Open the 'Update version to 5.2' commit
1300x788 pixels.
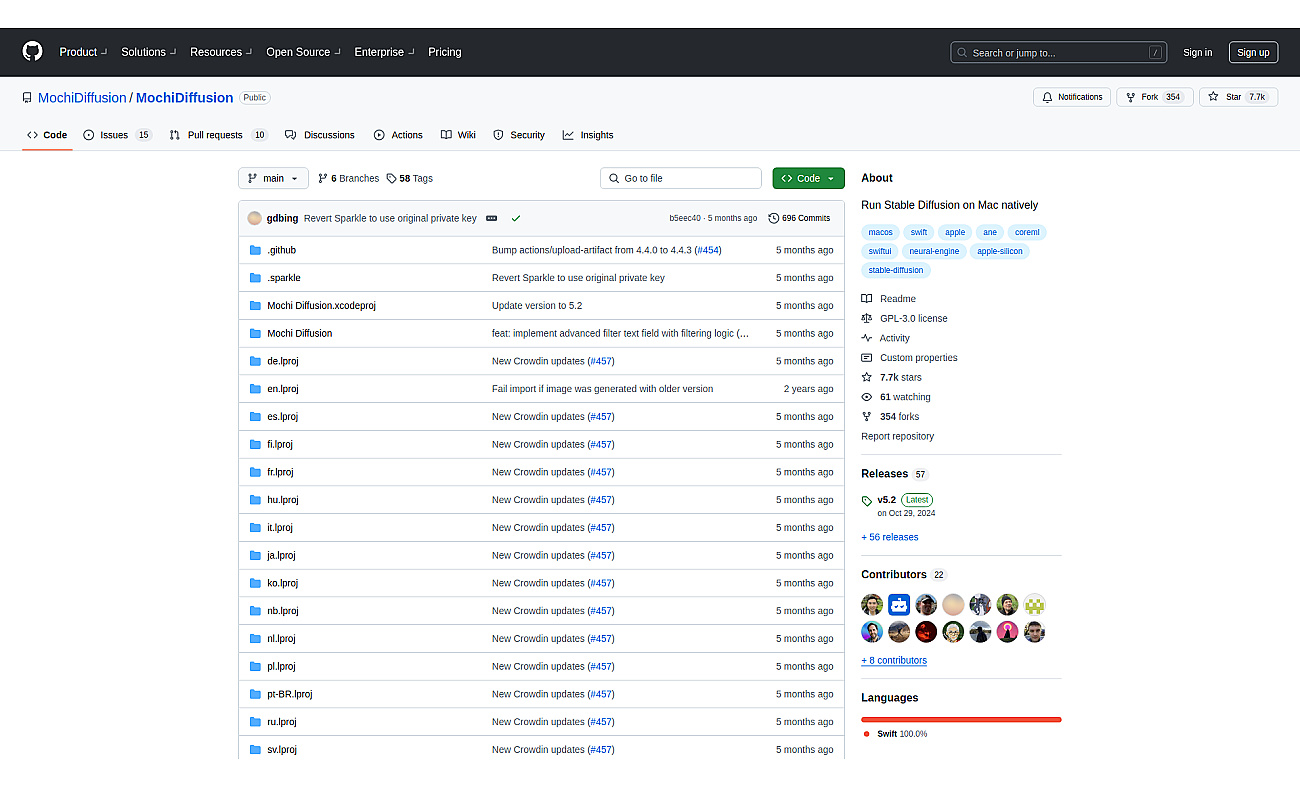click(537, 306)
